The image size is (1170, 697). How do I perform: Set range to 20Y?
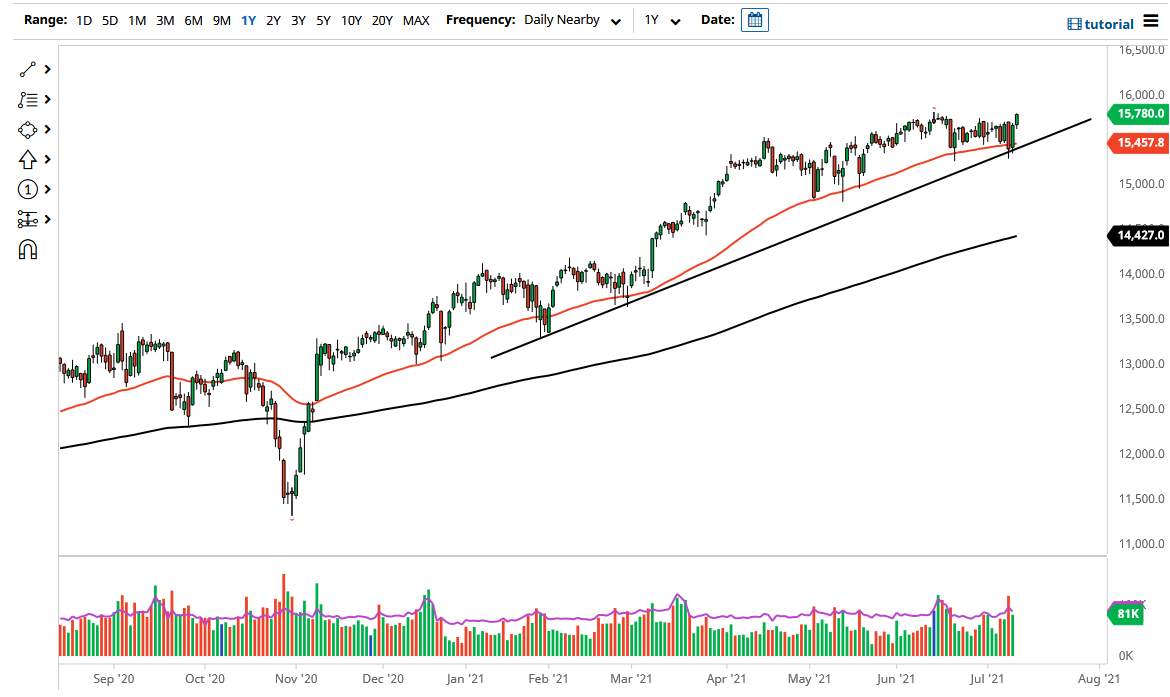click(382, 20)
